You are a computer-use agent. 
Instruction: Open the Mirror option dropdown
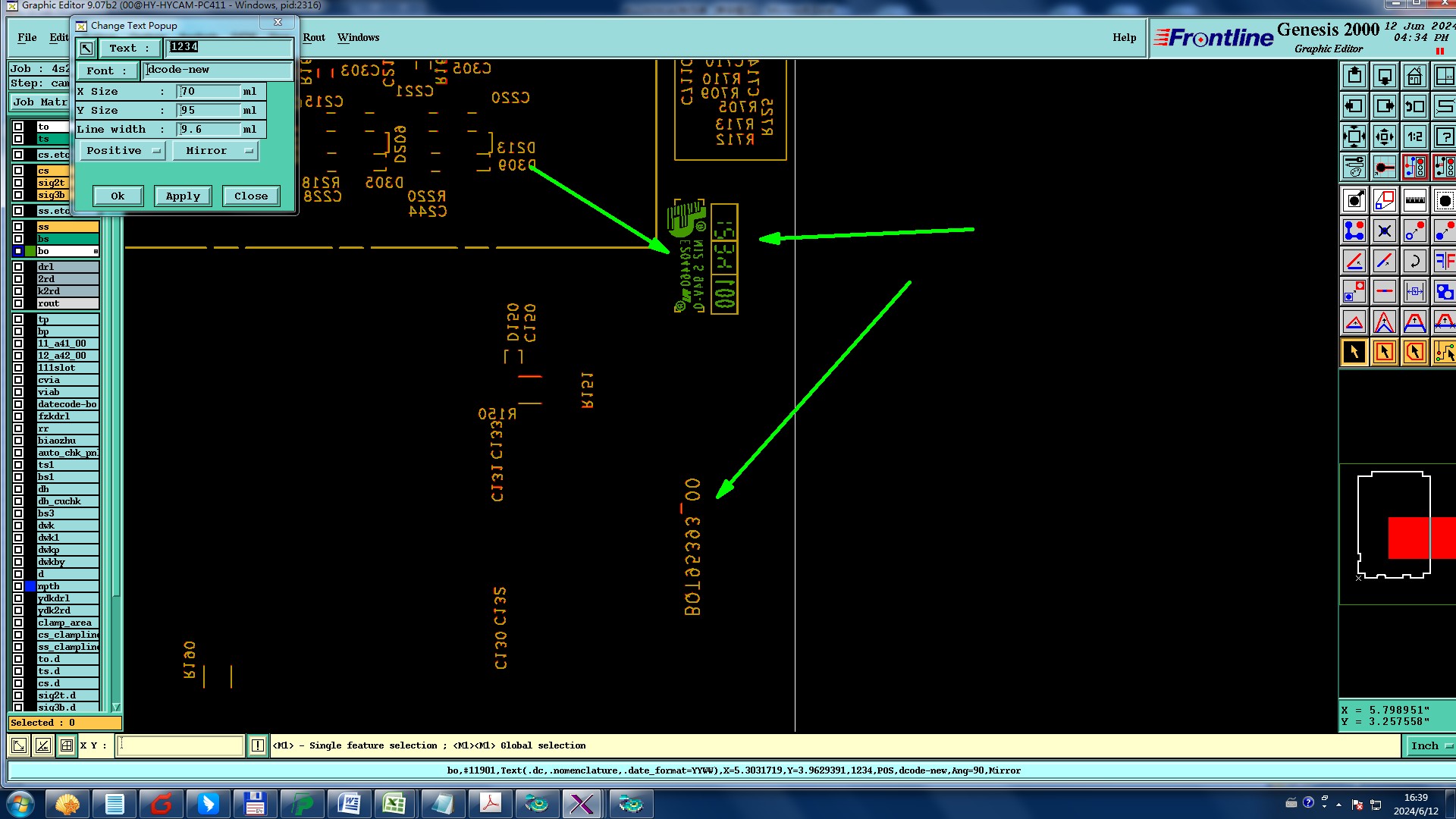(x=216, y=151)
